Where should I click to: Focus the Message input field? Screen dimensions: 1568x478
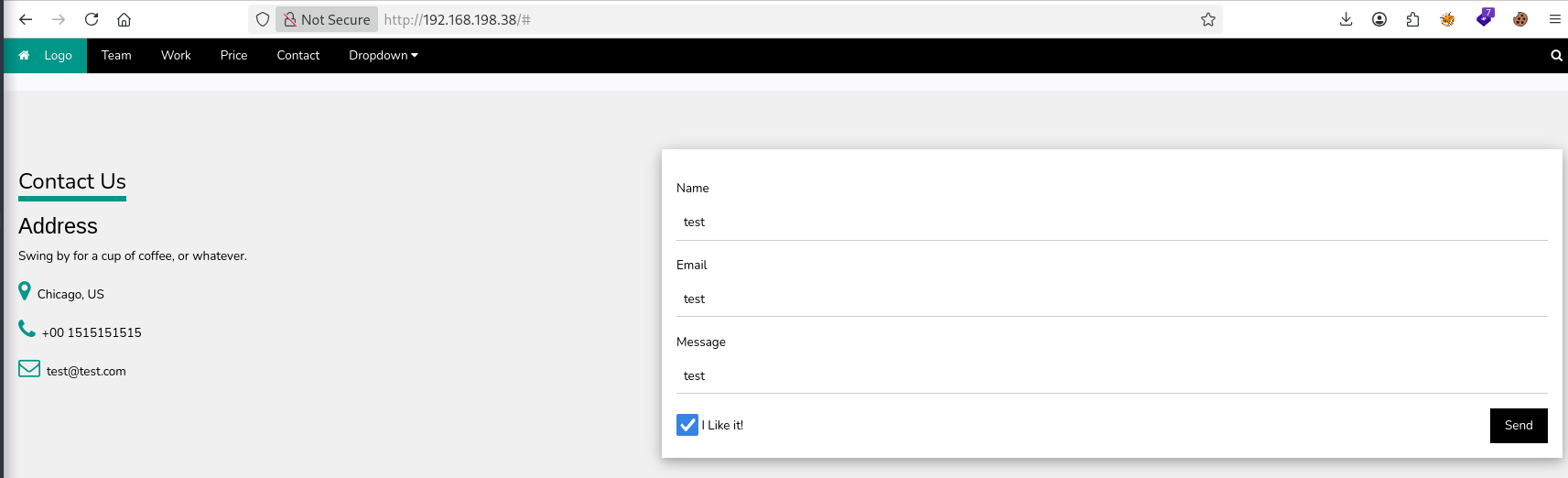[x=1112, y=376]
